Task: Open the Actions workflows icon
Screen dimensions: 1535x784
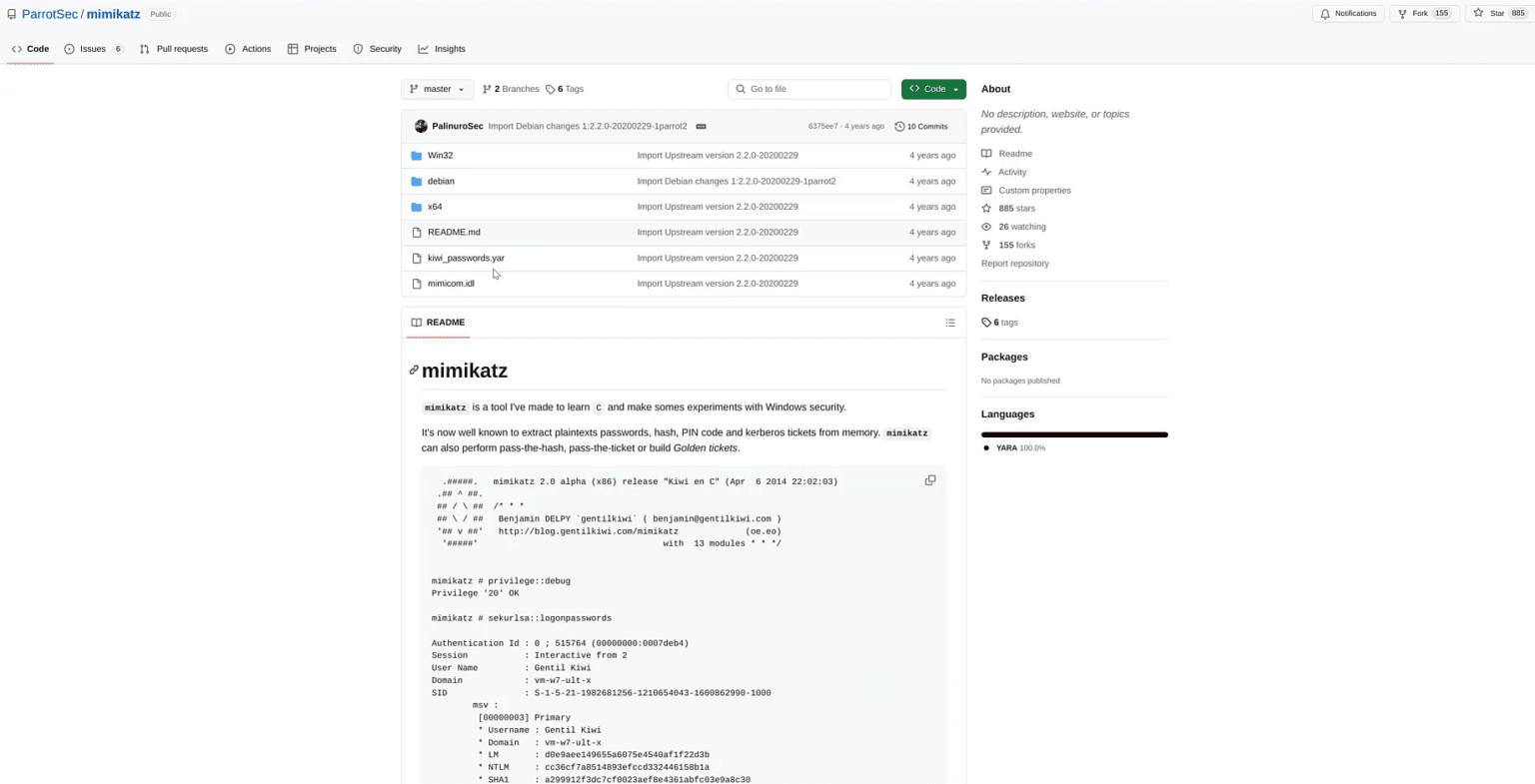Action: click(x=229, y=48)
